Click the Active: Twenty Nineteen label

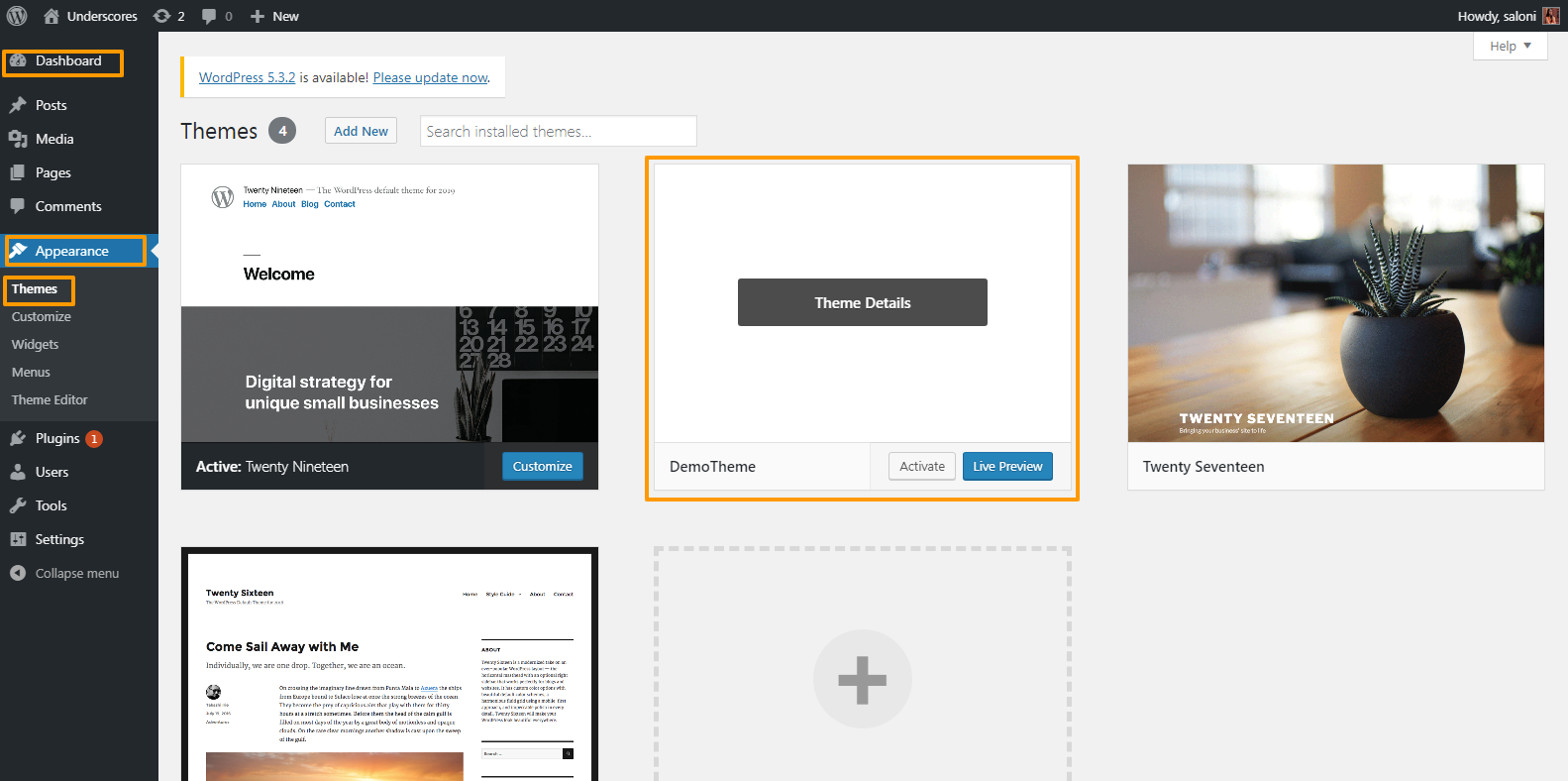coord(272,467)
